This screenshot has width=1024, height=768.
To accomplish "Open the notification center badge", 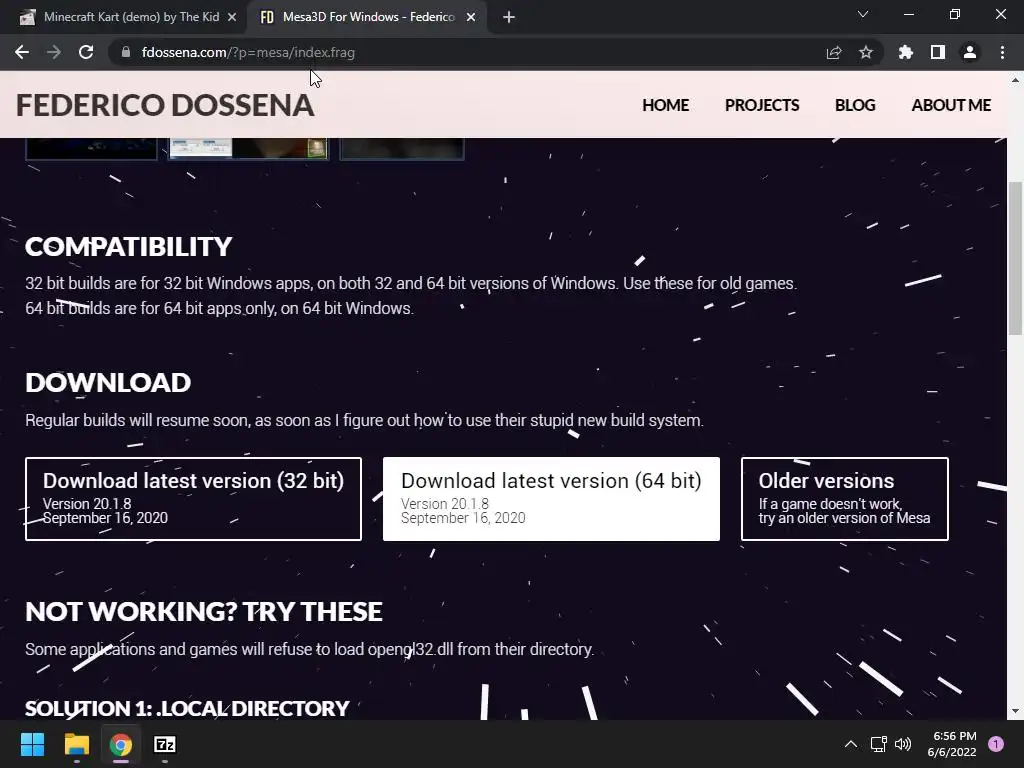I will pos(996,744).
